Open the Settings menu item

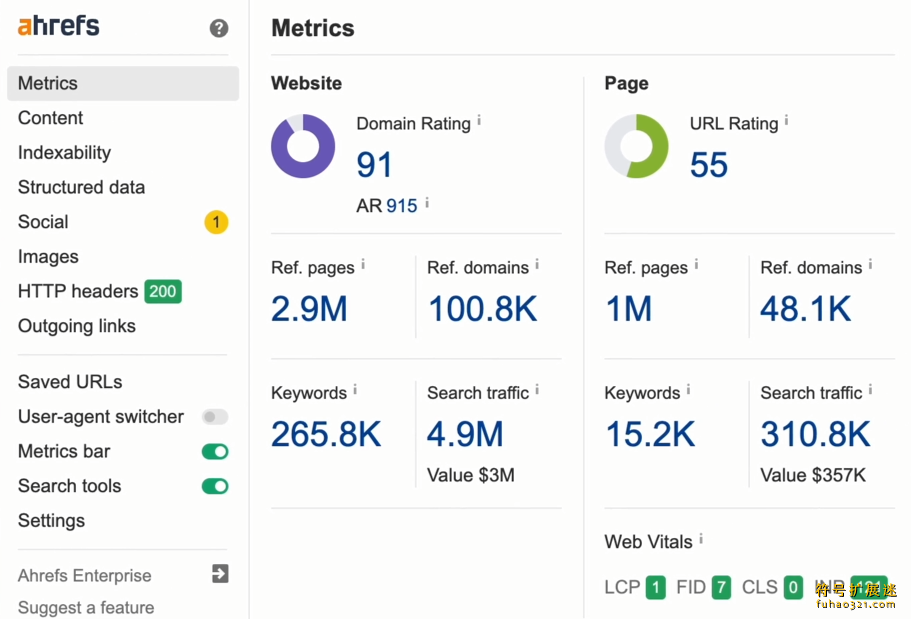pos(51,521)
